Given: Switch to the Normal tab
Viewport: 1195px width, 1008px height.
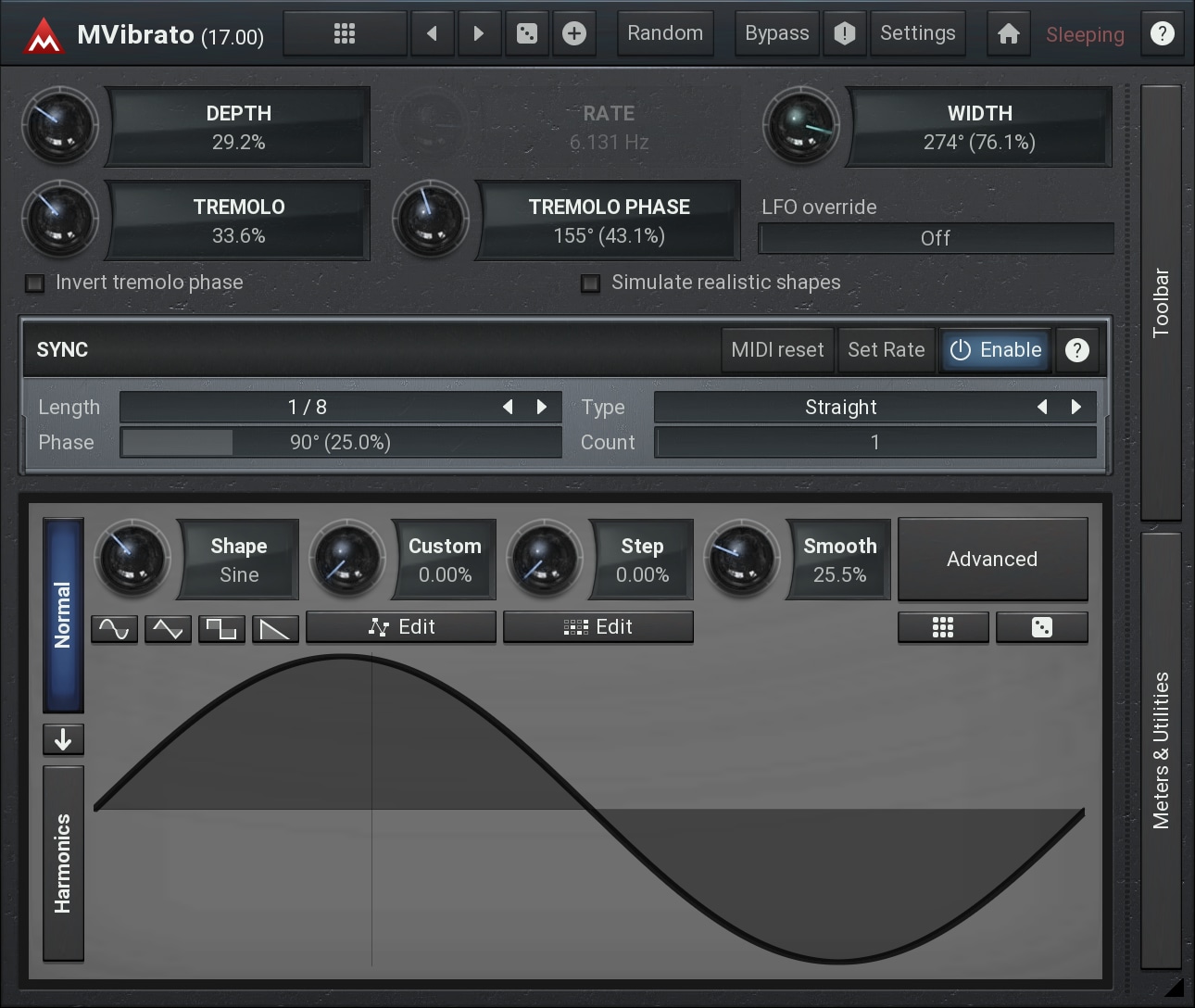Looking at the screenshot, I should tap(63, 614).
